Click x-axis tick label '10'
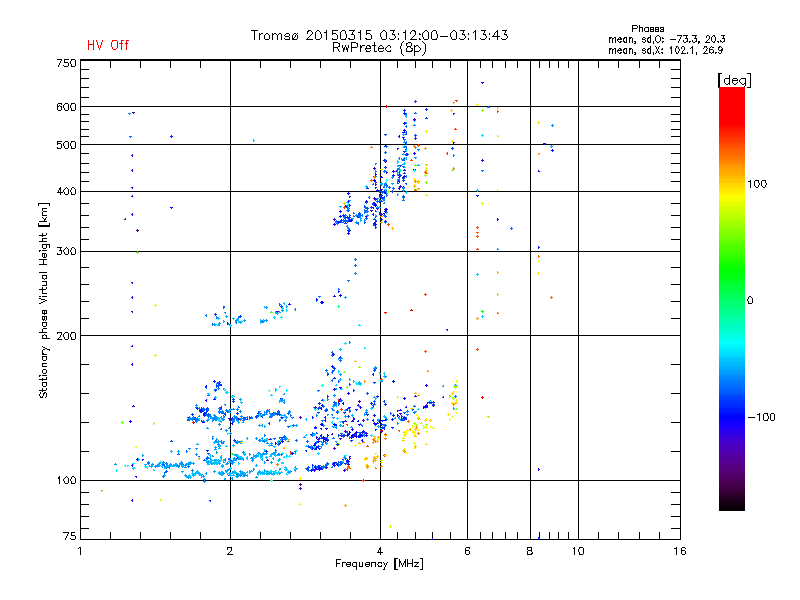This screenshot has width=800, height=600. 578,551
